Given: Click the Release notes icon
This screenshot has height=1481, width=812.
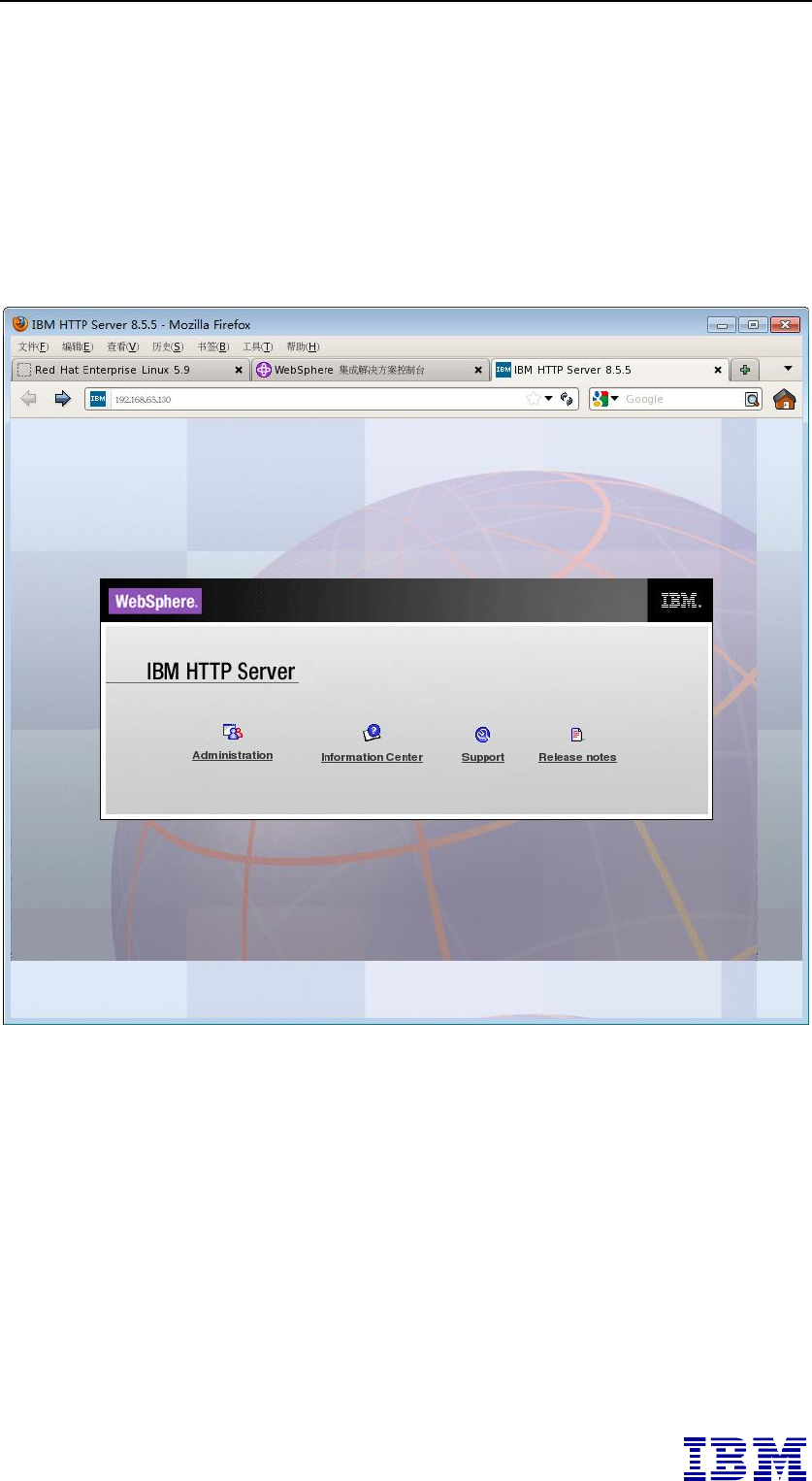Looking at the screenshot, I should tap(577, 735).
